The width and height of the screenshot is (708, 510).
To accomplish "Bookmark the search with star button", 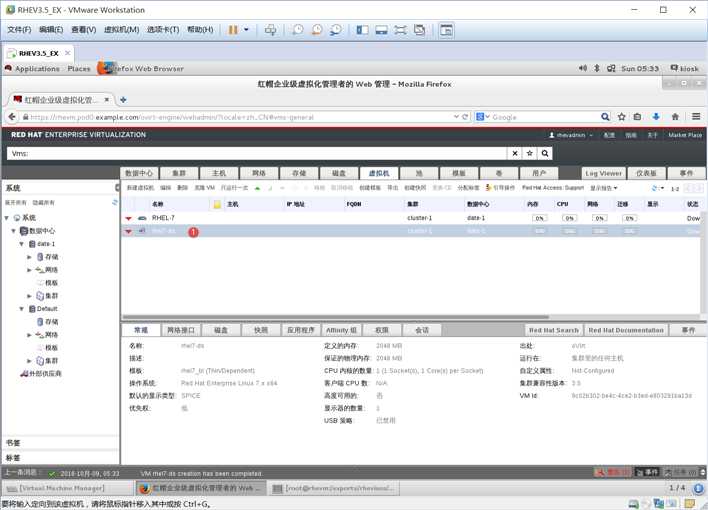I will [530, 154].
